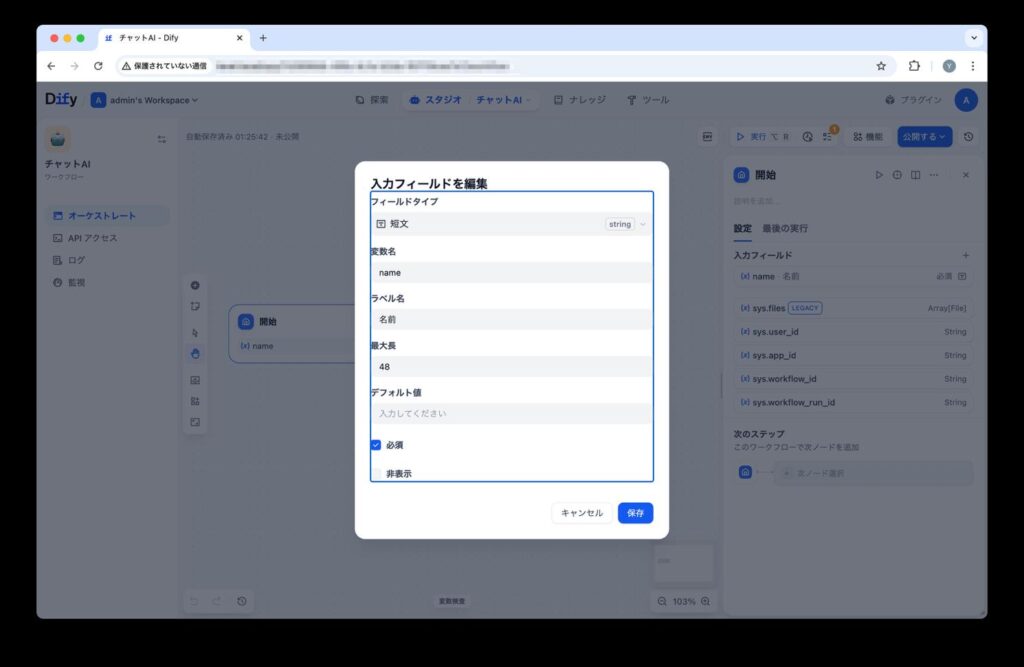
Task: Toggle the sidebar collapse icon beside app icon
Action: pos(162,139)
